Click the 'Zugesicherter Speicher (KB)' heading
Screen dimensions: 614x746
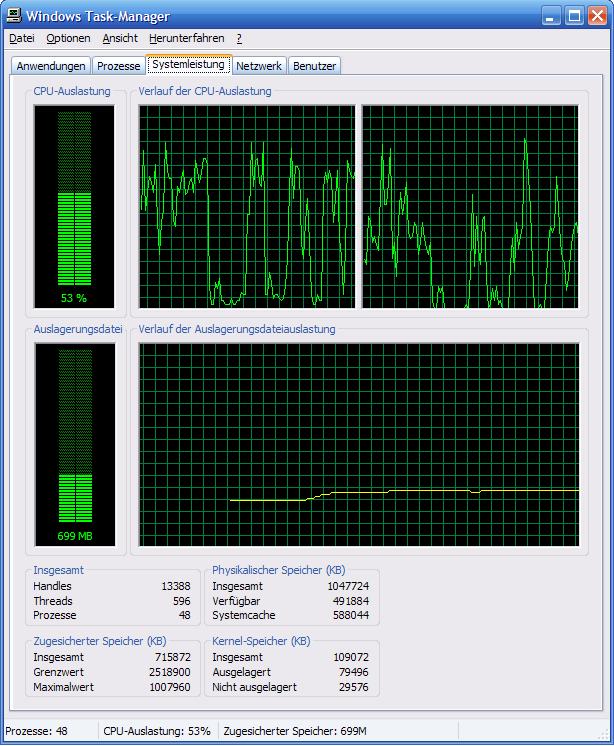point(100,641)
